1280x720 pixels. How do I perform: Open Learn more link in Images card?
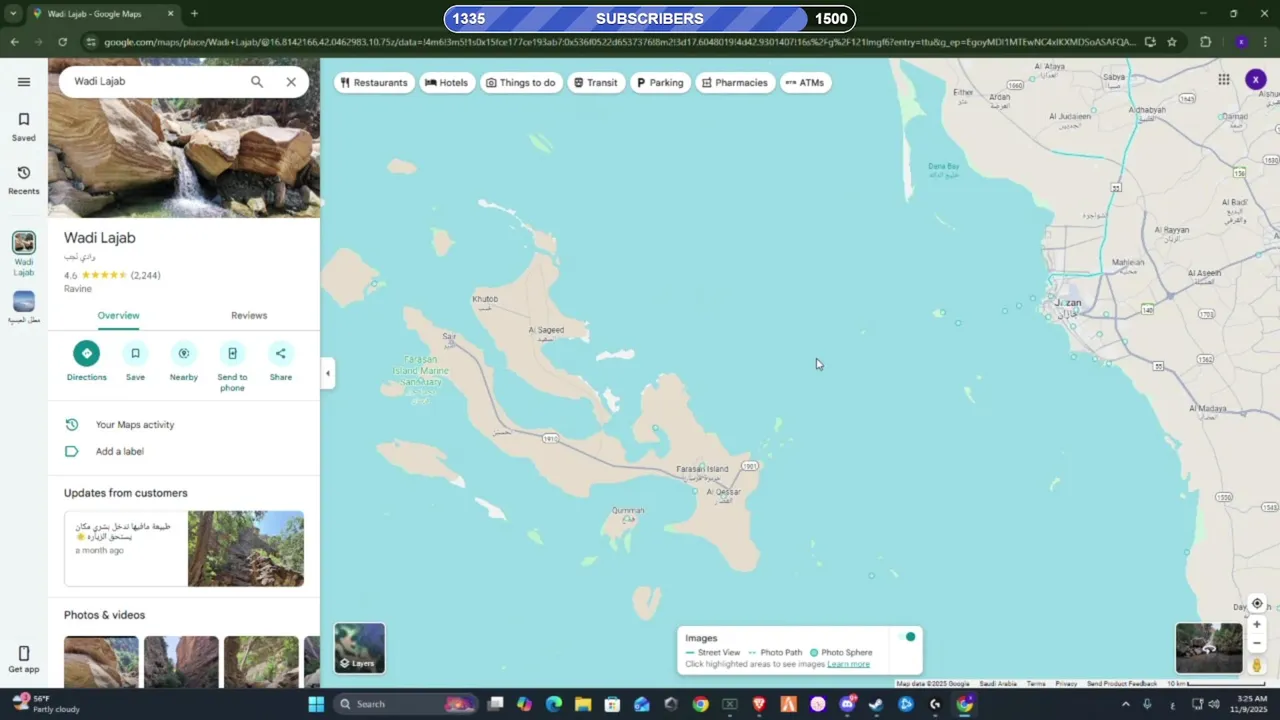848,664
